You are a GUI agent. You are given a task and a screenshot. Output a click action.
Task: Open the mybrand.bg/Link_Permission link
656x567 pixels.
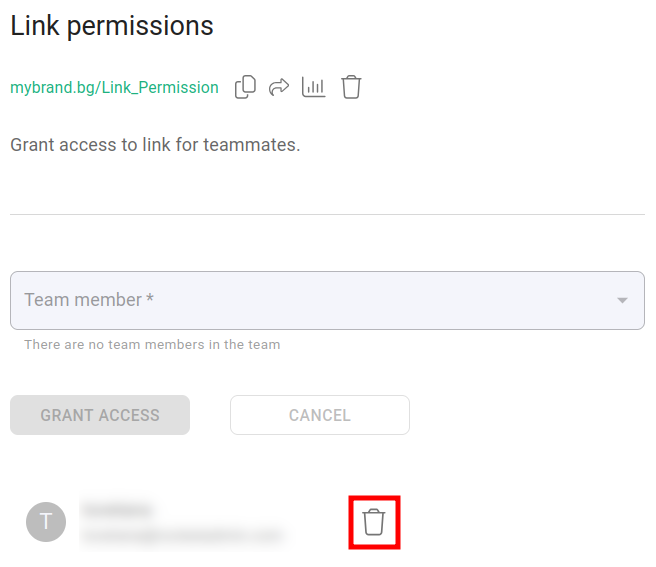(114, 88)
